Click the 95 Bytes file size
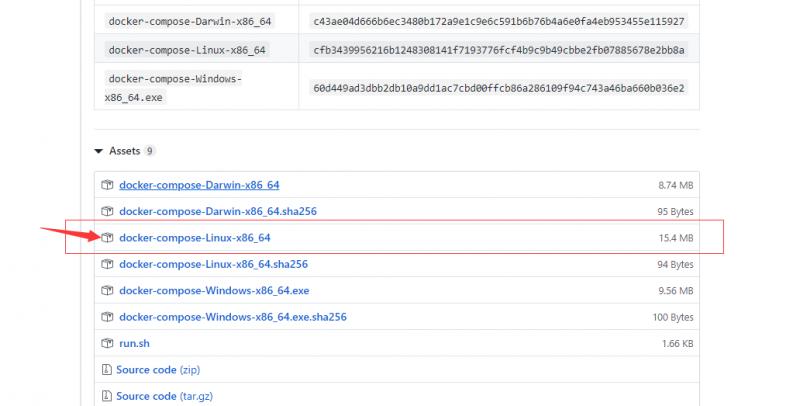 click(x=676, y=212)
